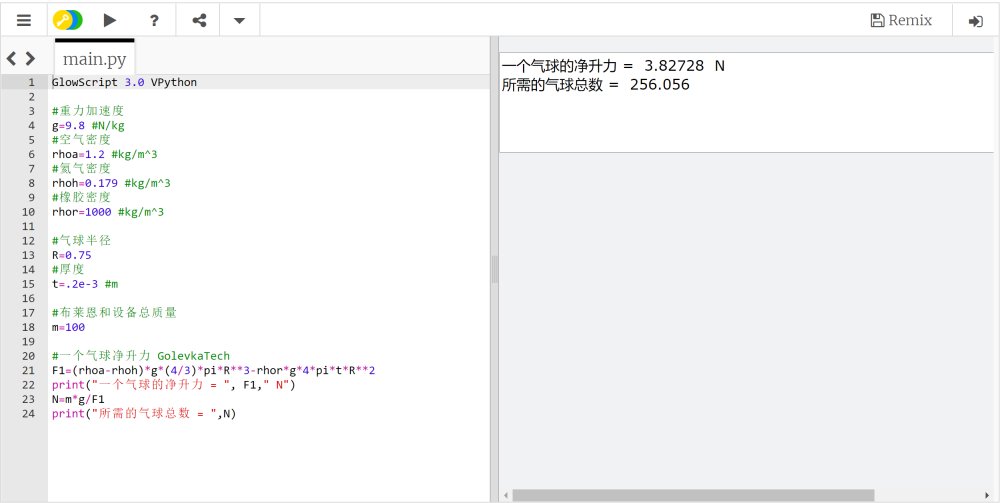Open the hamburger menu
This screenshot has height=503, width=1000.
[x=24, y=20]
